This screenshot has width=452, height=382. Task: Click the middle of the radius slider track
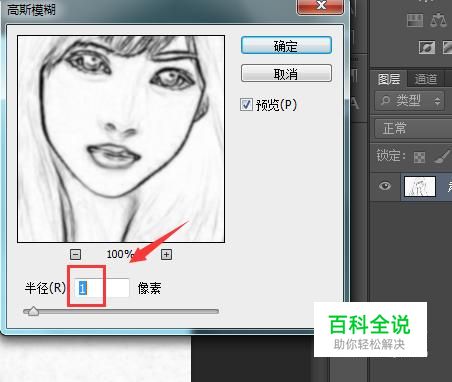tap(121, 311)
